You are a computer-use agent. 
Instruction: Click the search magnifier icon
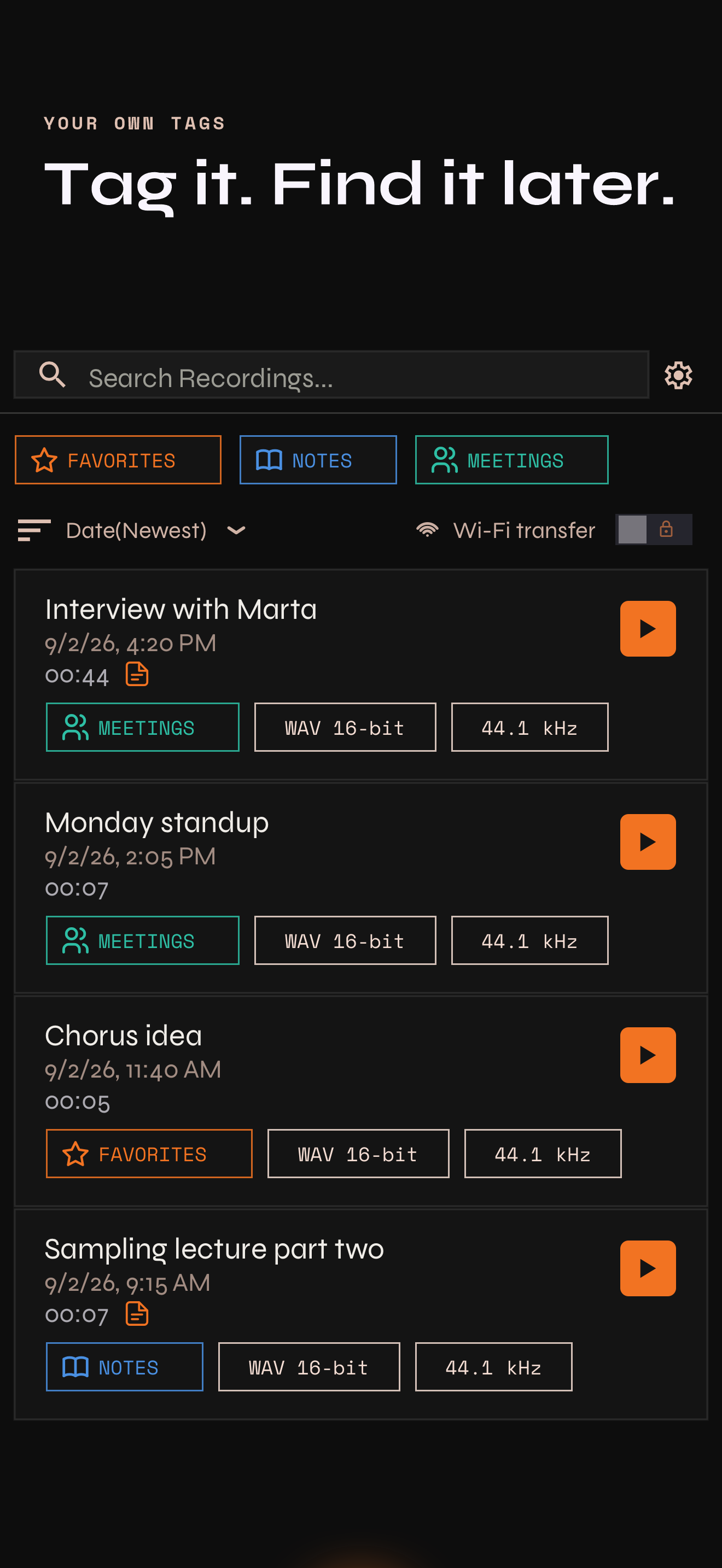coord(53,375)
